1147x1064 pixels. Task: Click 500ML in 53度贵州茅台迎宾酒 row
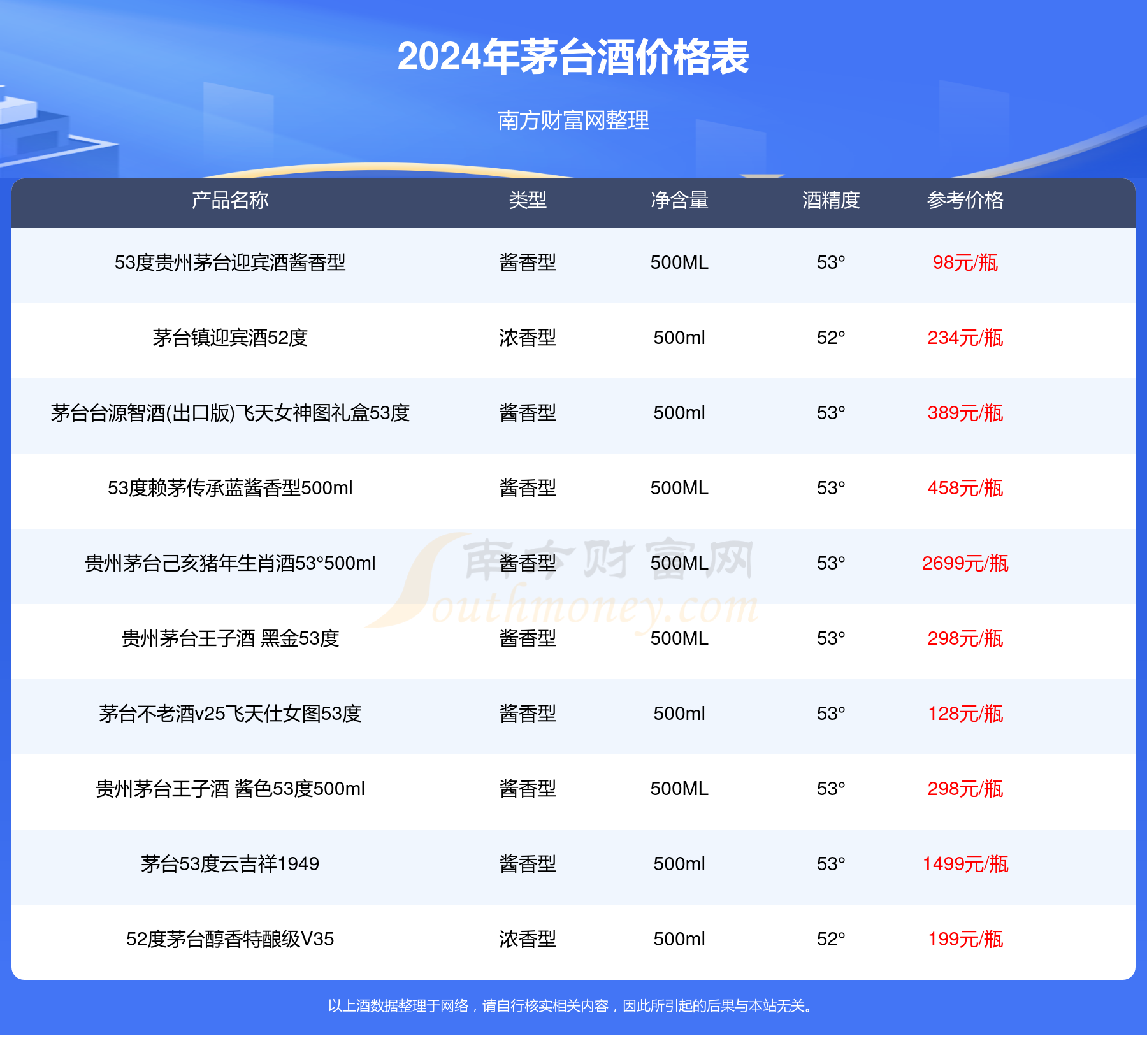679,262
